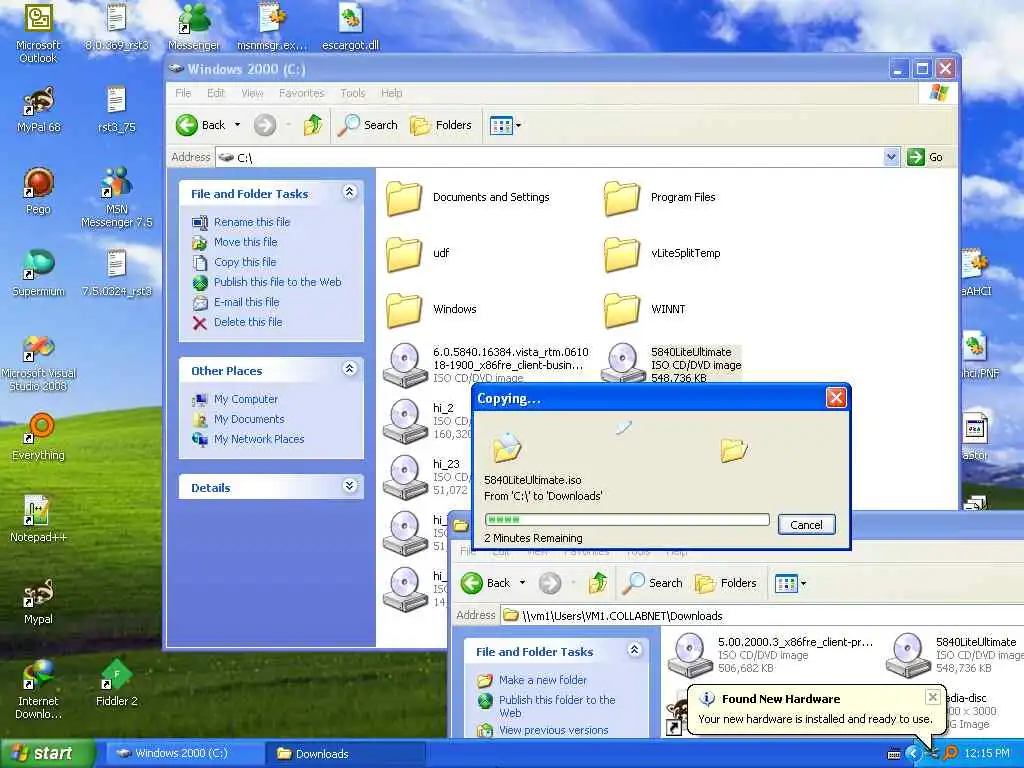
Task: Open the 8.0.269_rst3 desktop file
Action: (117, 27)
